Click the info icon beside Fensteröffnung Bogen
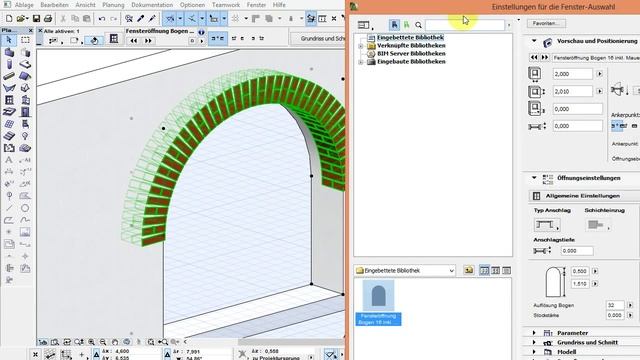The image size is (640, 360). 201,31
